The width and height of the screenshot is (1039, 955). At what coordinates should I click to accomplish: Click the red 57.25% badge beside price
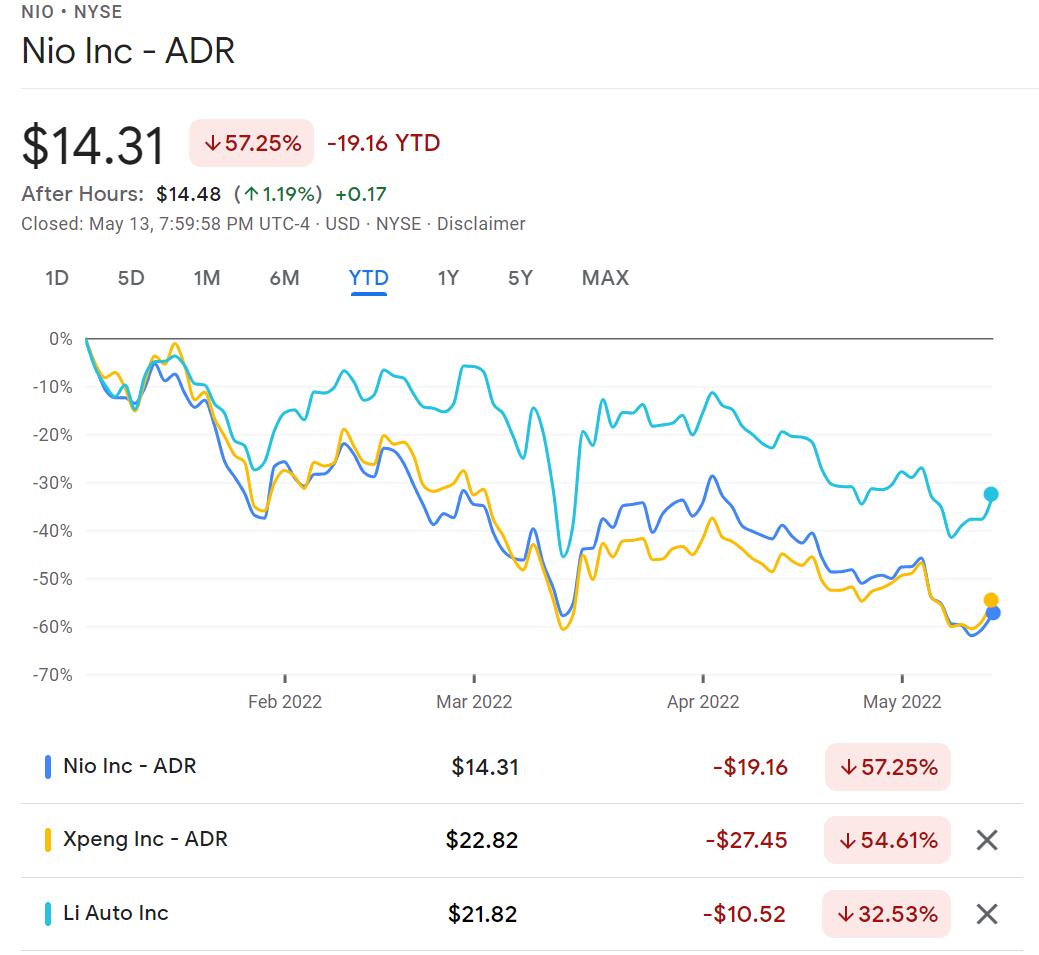click(251, 143)
